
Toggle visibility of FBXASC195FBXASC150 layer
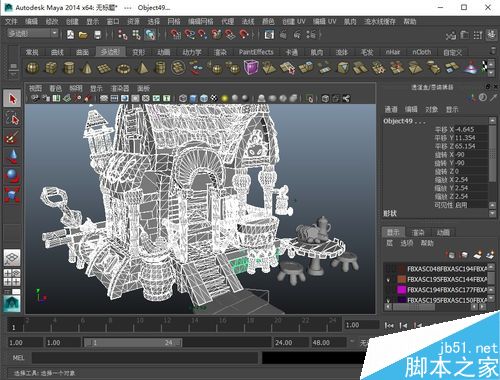point(388,300)
